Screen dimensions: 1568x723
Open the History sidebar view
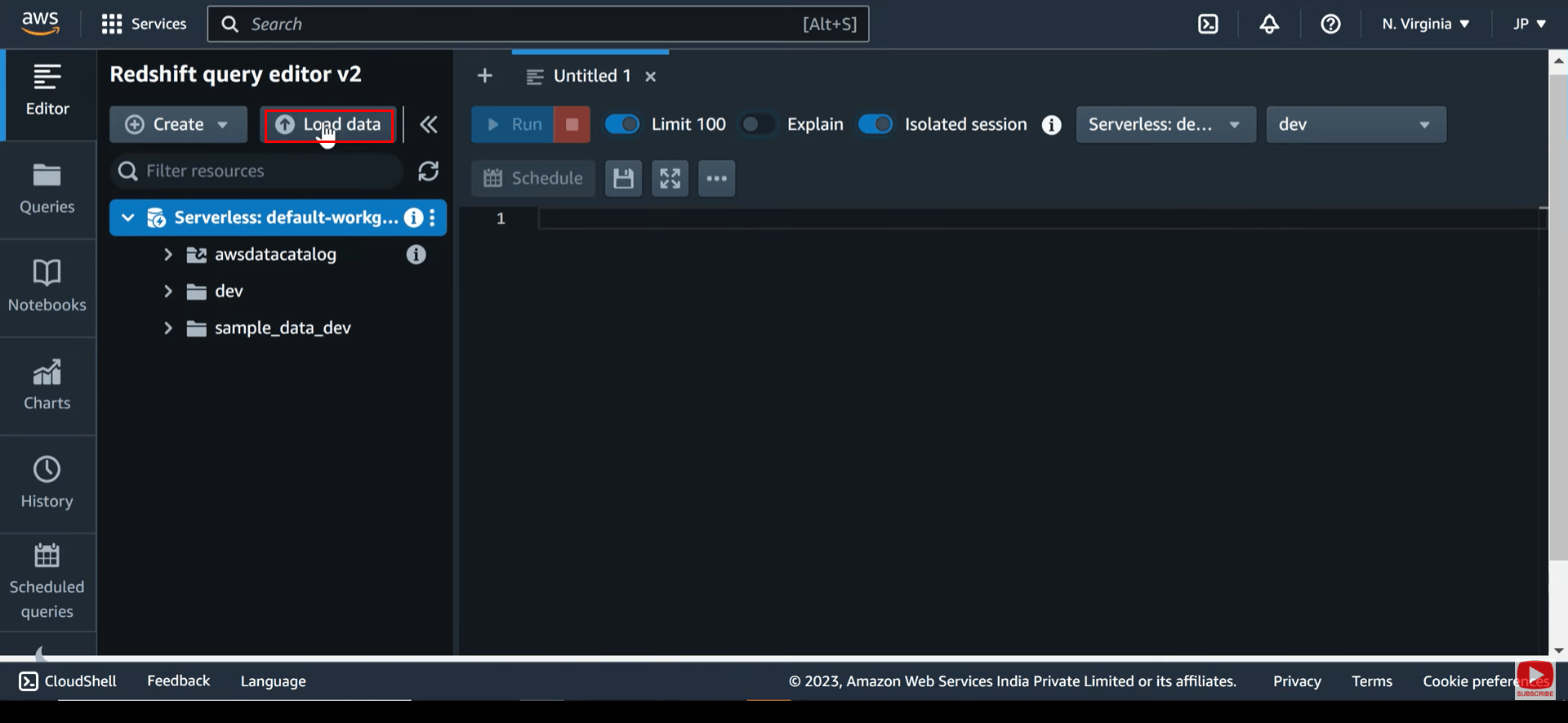[x=47, y=484]
